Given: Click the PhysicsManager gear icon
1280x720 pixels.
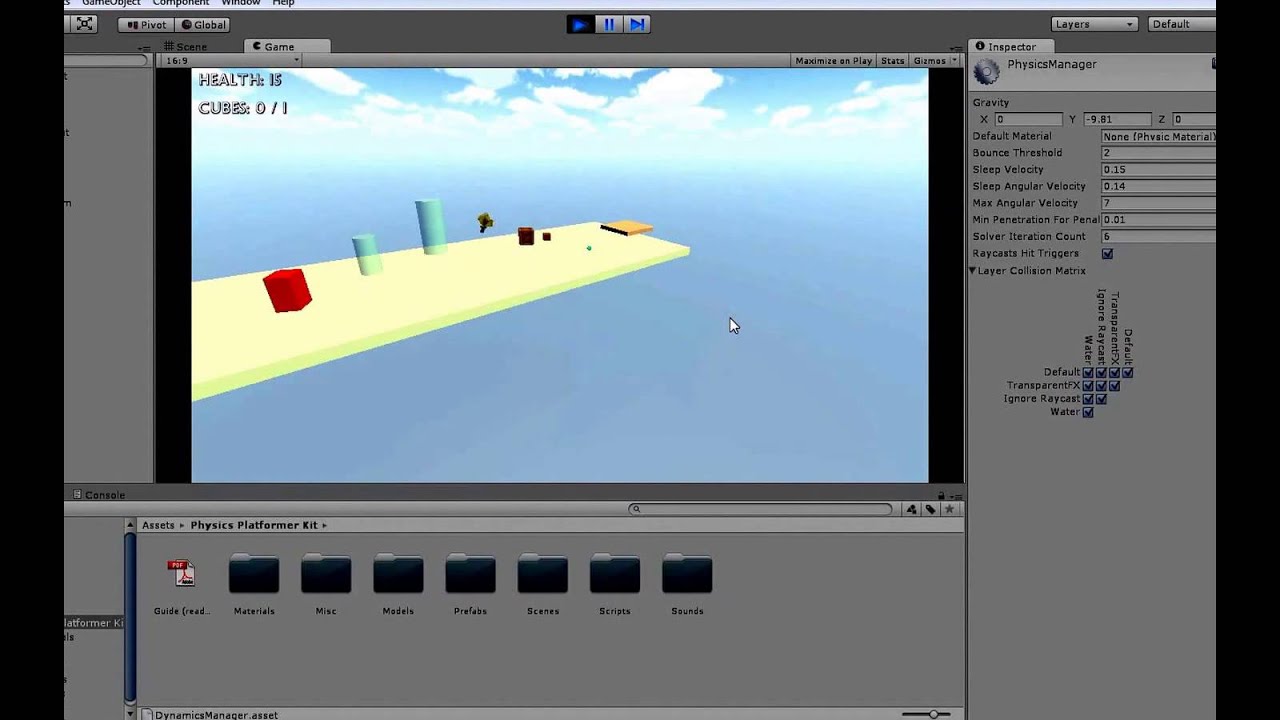Looking at the screenshot, I should (987, 71).
